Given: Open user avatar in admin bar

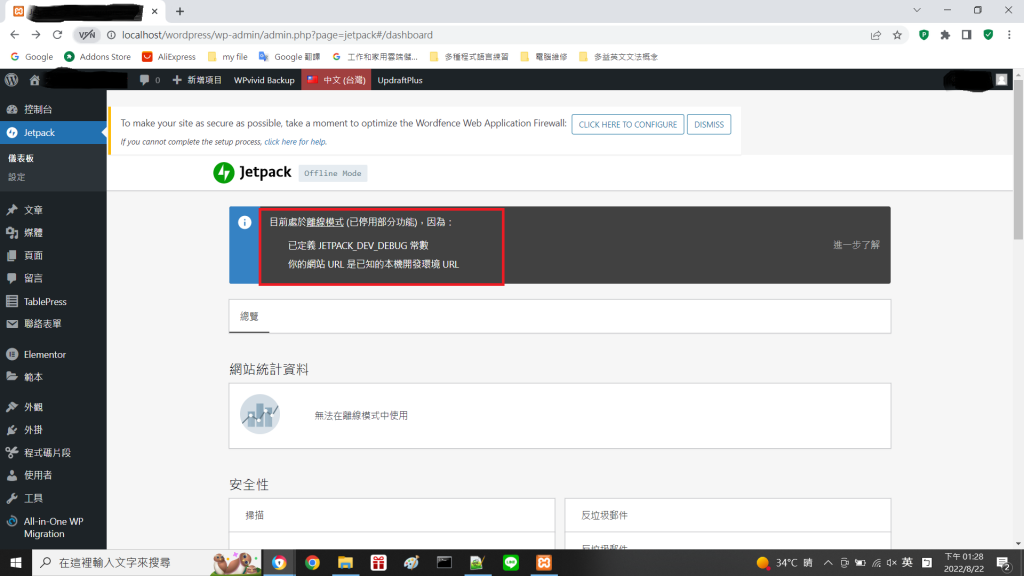Looking at the screenshot, I should tap(1001, 80).
